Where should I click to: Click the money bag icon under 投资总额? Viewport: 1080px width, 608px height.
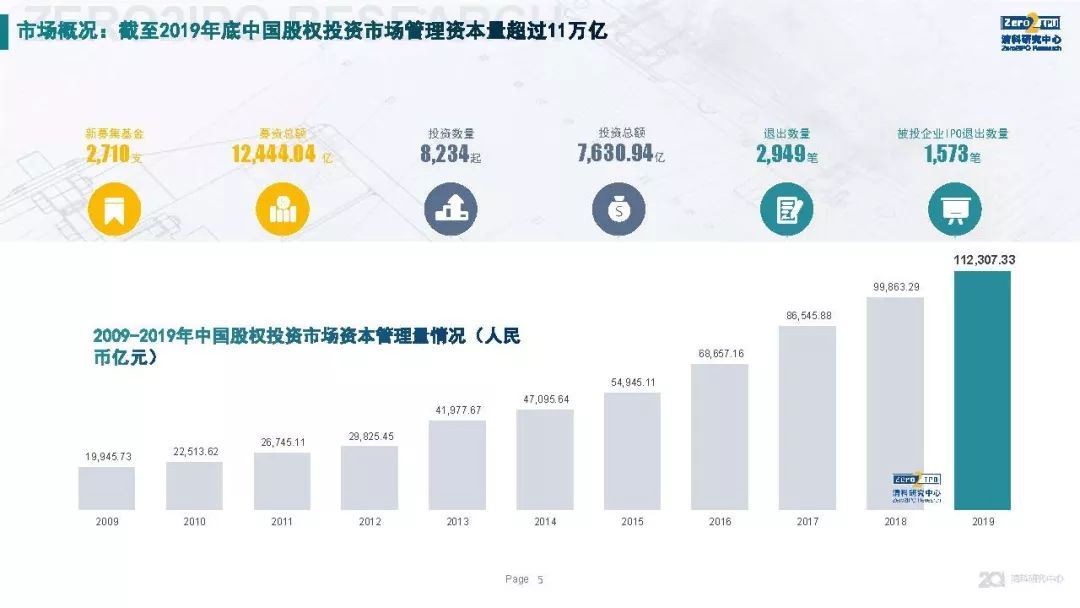(618, 210)
